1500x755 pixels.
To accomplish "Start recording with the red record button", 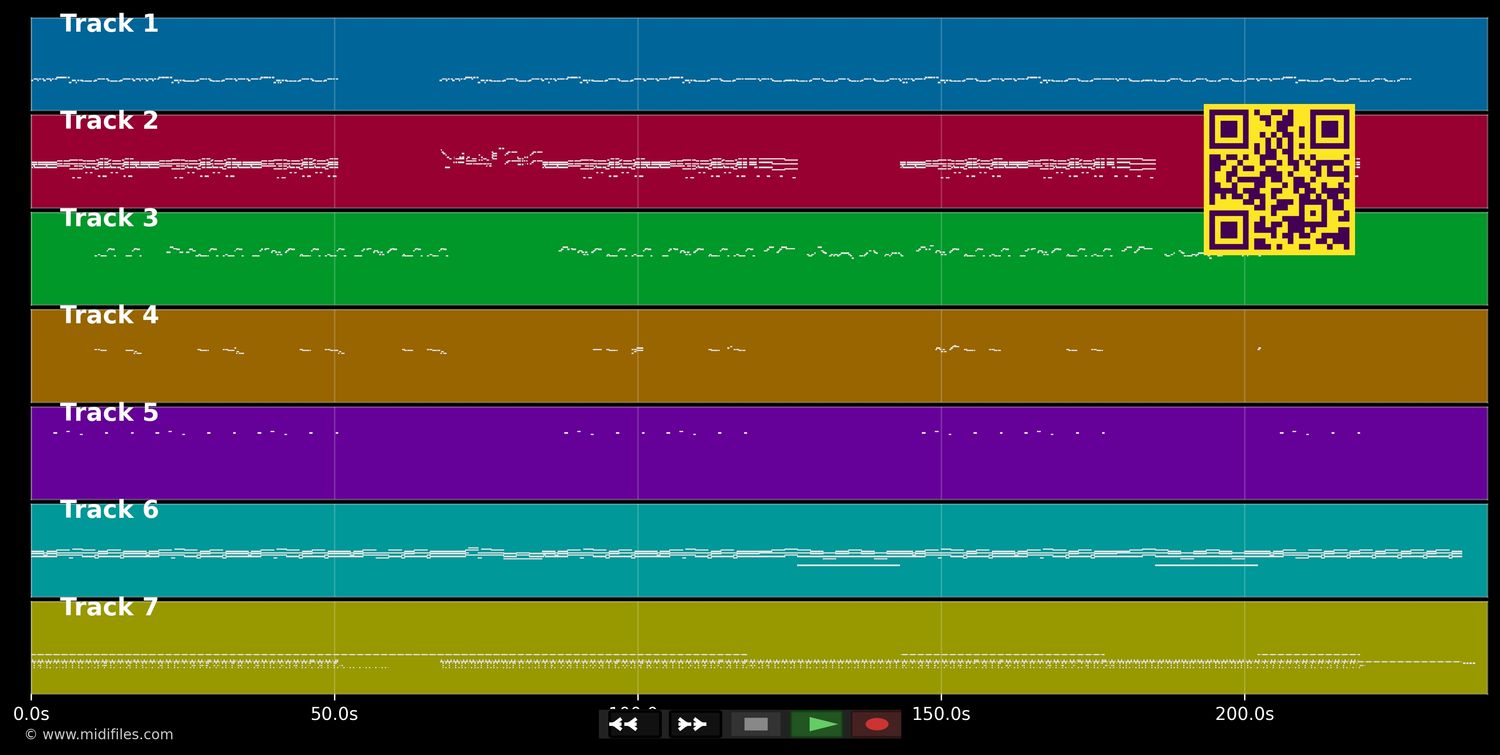I will coord(877,724).
